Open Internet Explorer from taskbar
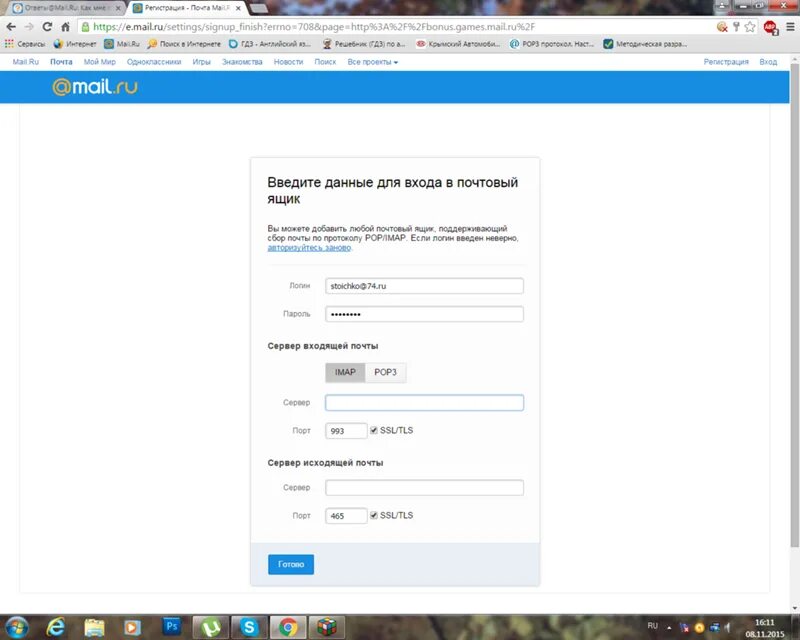800x640 pixels. 55,627
